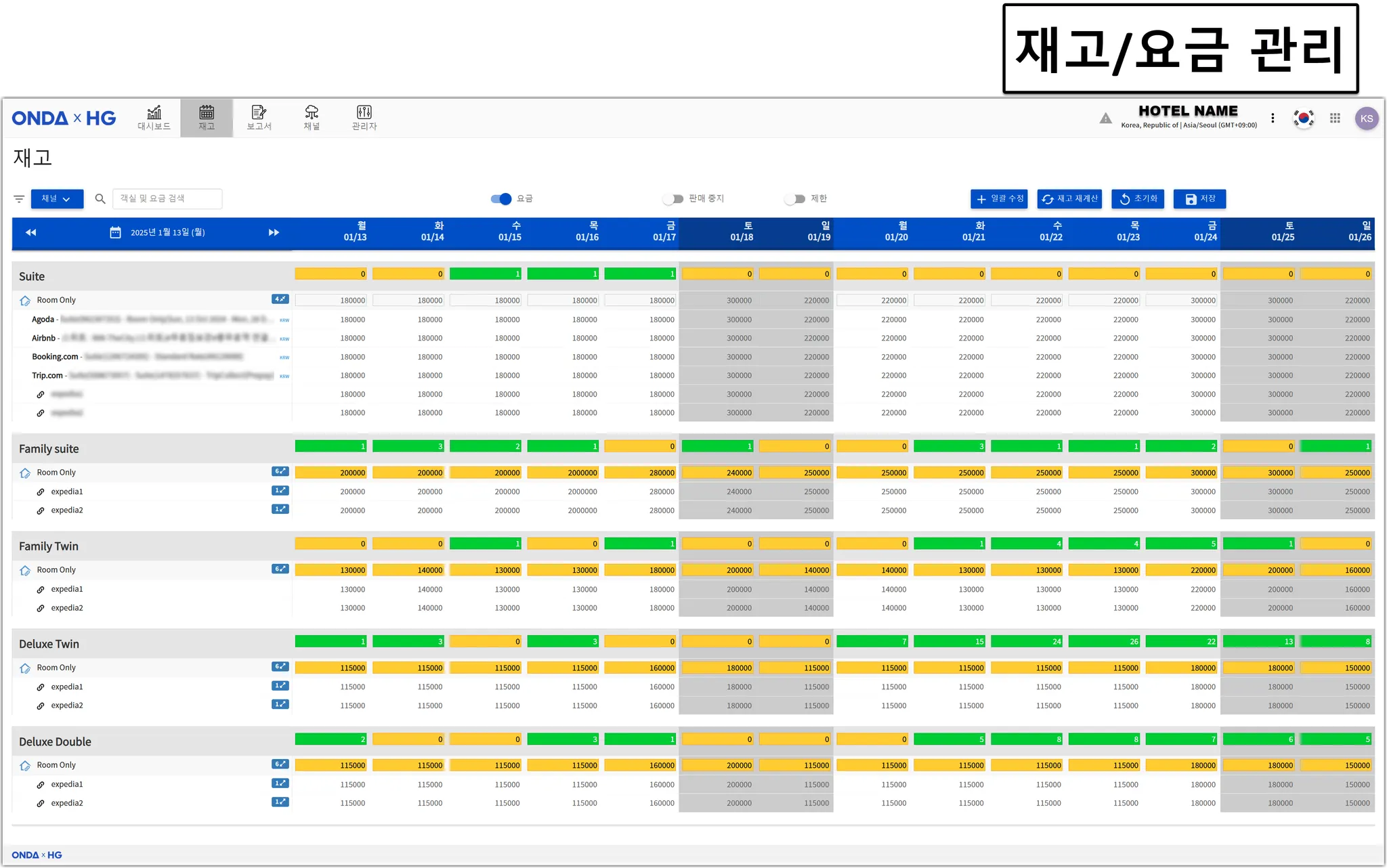Turn off the 요금 toggle
The height and width of the screenshot is (868, 1387).
pos(501,199)
